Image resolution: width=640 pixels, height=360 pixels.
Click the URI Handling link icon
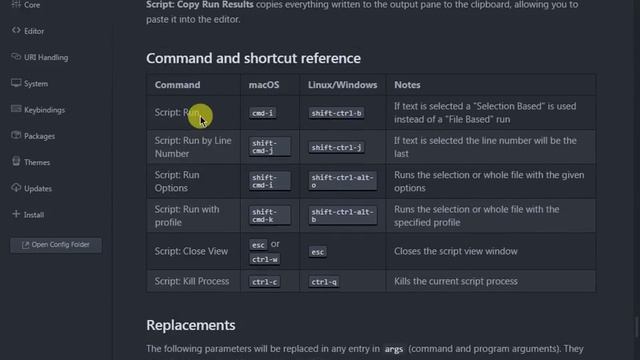coord(16,56)
